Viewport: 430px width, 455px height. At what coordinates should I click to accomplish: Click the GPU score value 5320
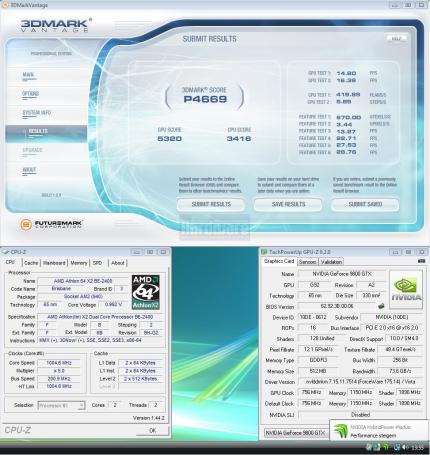(170, 138)
